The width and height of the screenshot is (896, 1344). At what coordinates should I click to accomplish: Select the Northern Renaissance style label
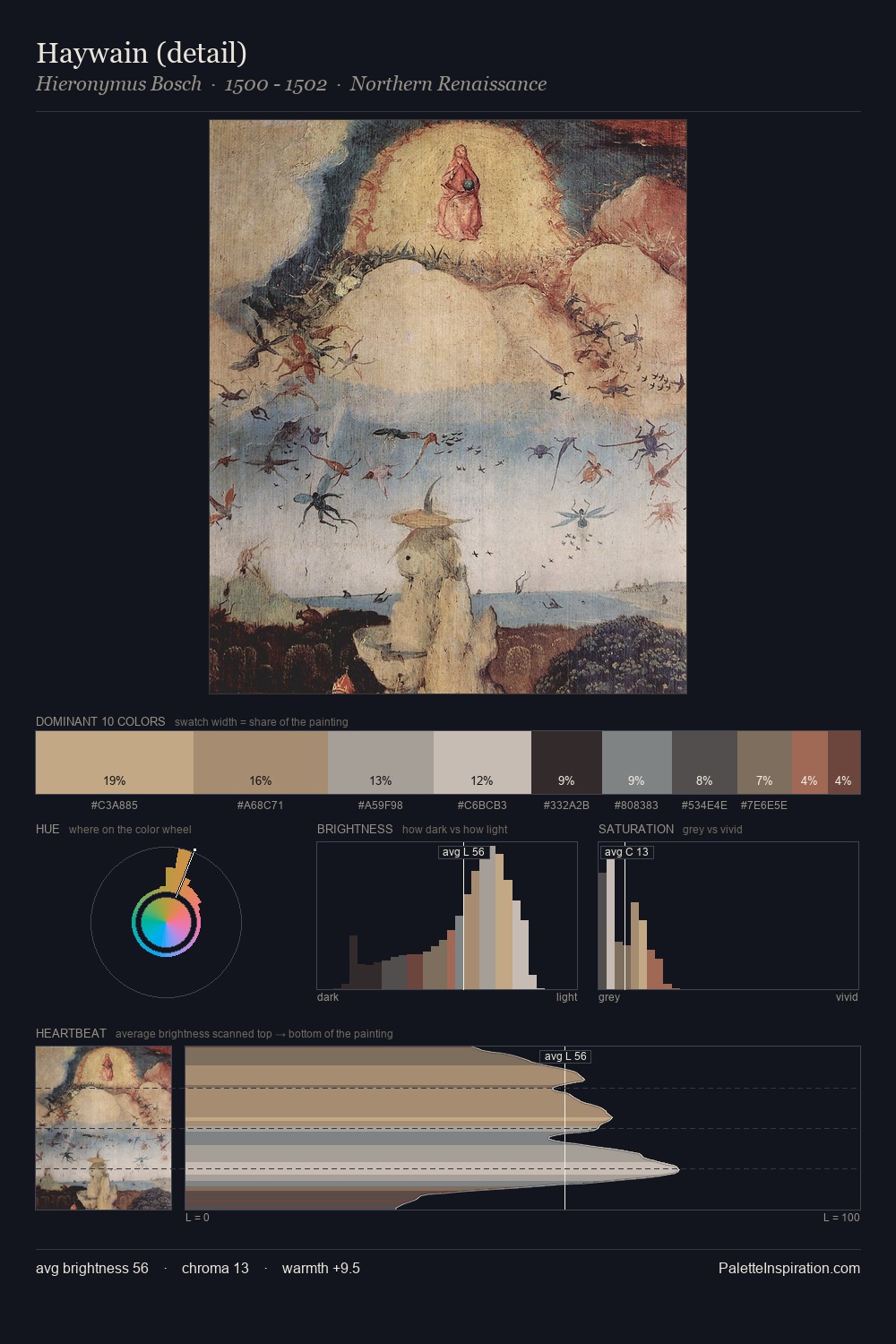click(448, 84)
